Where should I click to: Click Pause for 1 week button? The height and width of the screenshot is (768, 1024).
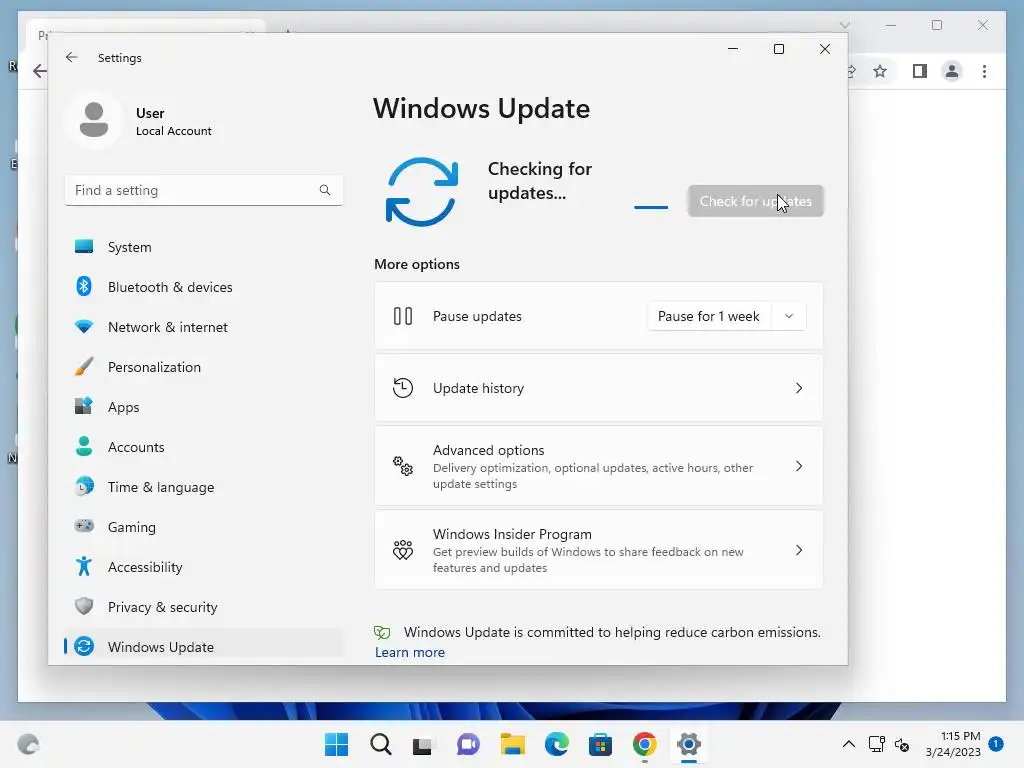point(709,316)
